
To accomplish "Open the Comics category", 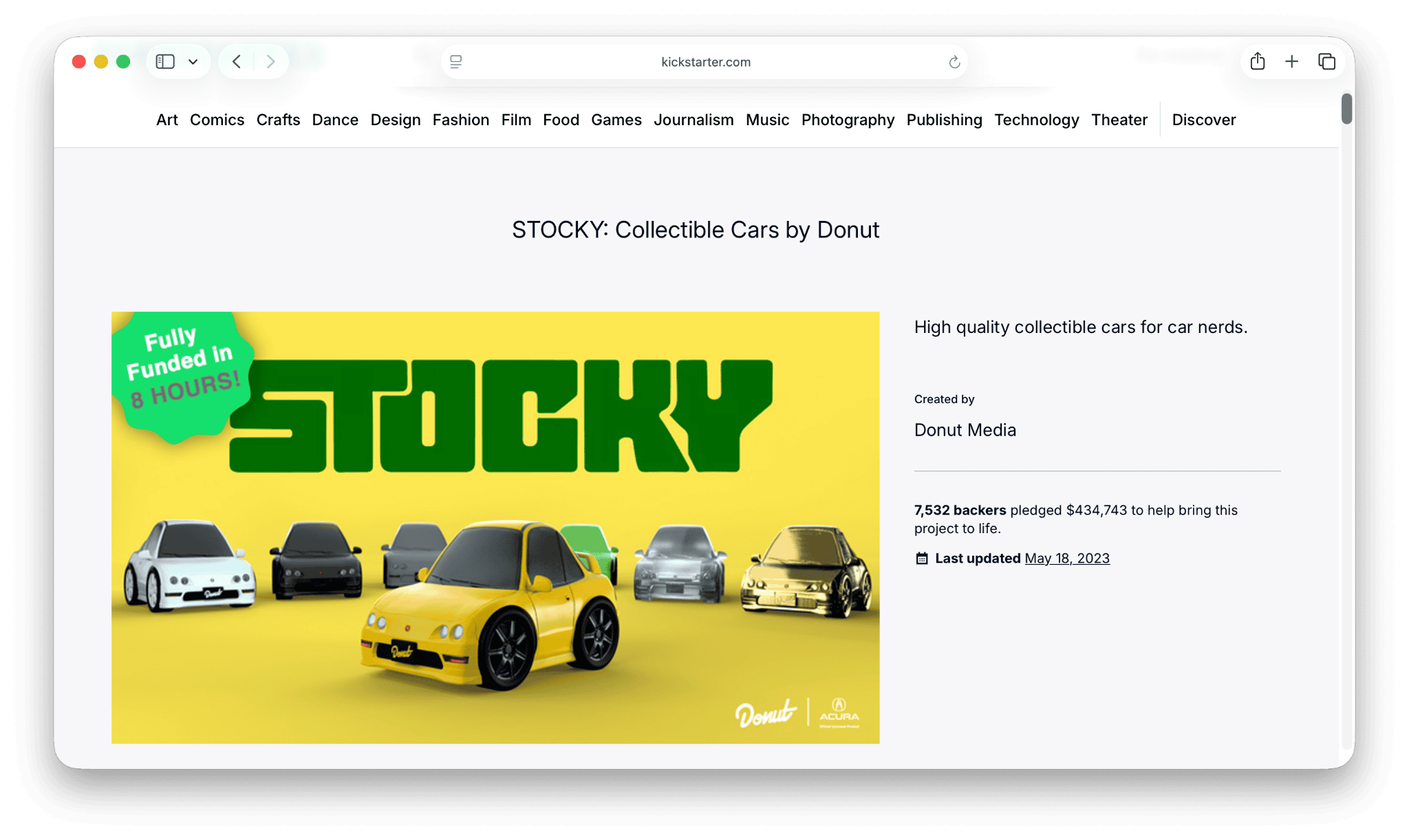I will point(217,120).
